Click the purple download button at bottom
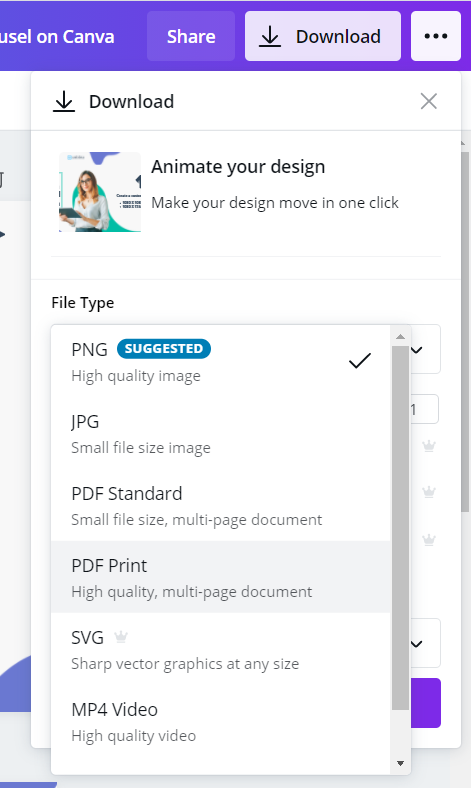Image resolution: width=471 pixels, height=788 pixels. [426, 703]
